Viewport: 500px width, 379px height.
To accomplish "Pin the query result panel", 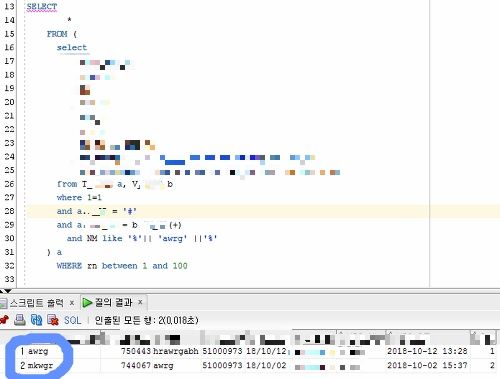I will tap(4, 320).
